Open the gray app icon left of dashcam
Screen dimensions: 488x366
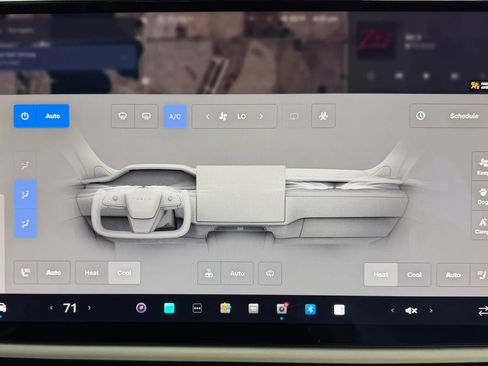253,309
